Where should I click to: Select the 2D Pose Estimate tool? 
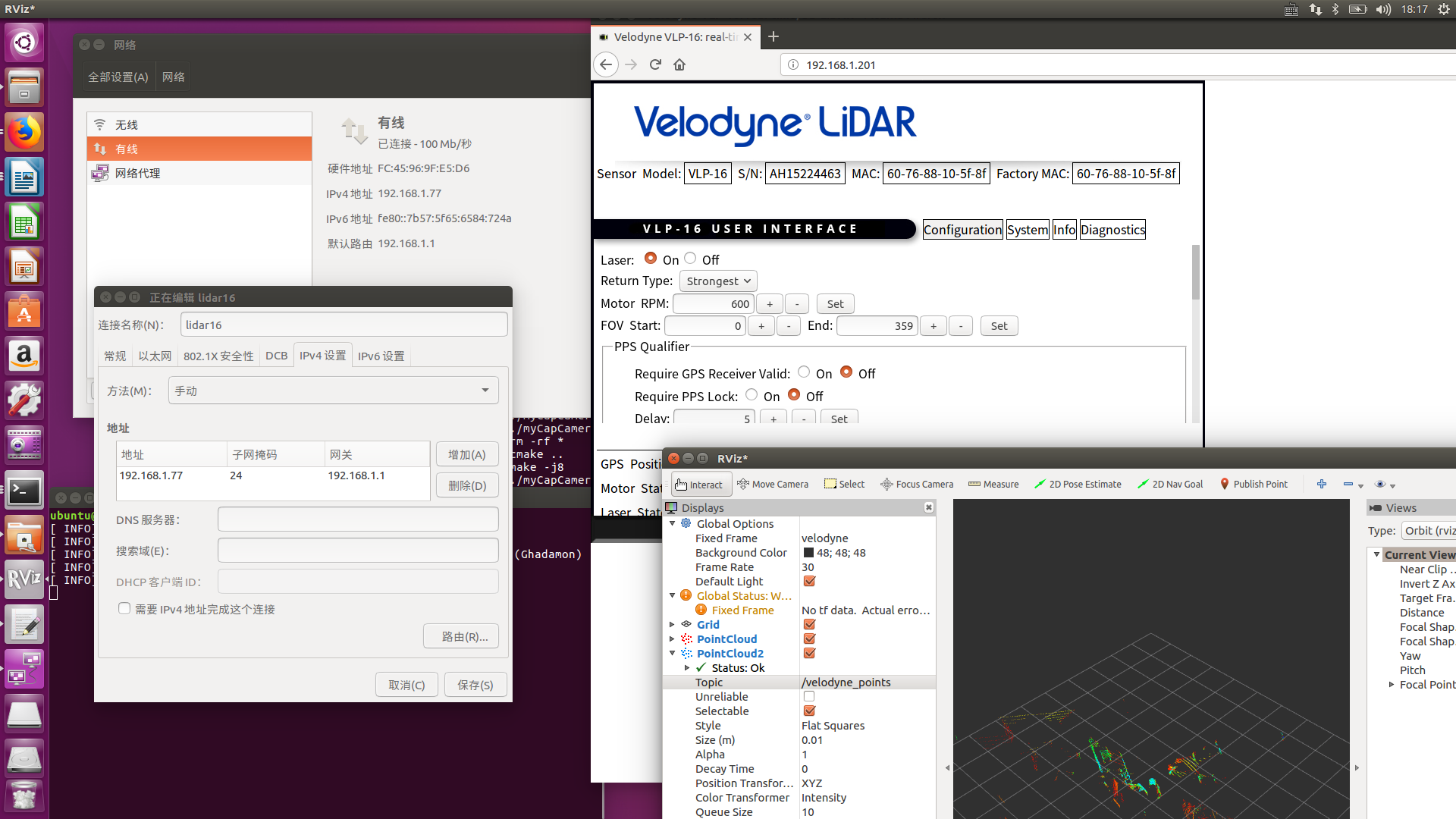click(x=1078, y=484)
